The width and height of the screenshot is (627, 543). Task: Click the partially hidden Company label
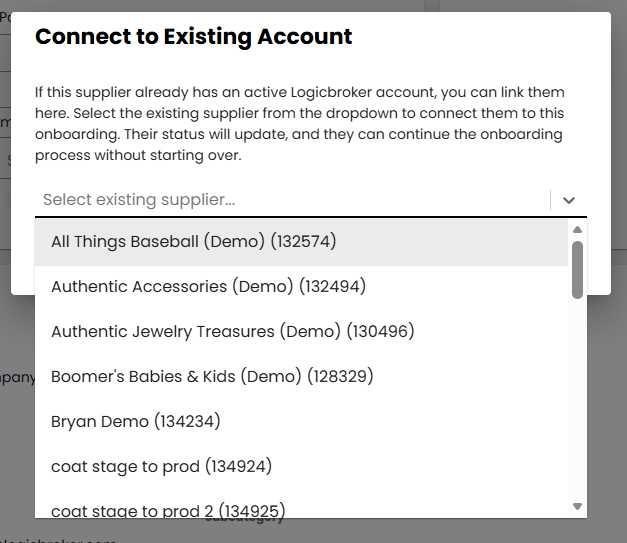point(16,378)
